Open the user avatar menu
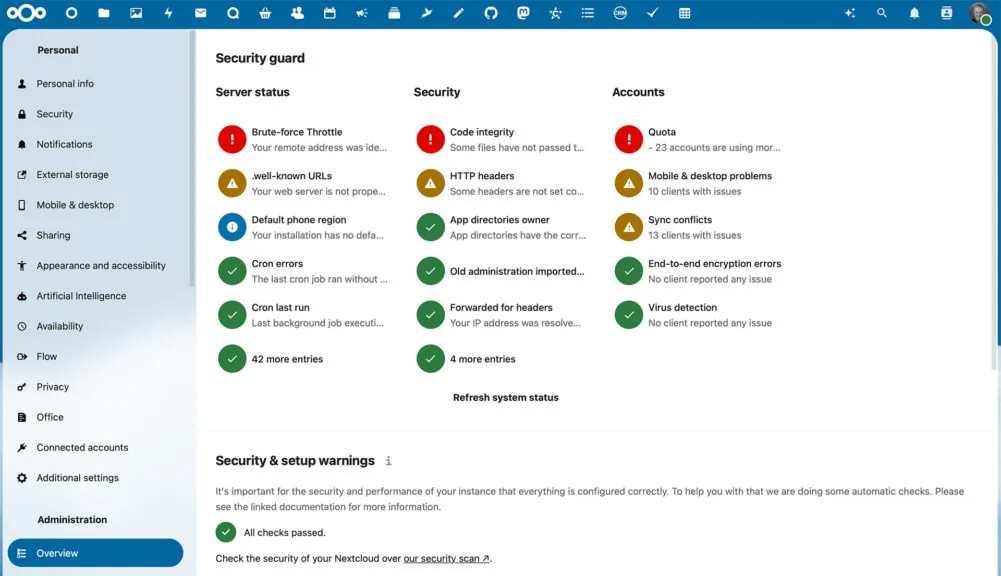The width and height of the screenshot is (1001, 576). (979, 13)
